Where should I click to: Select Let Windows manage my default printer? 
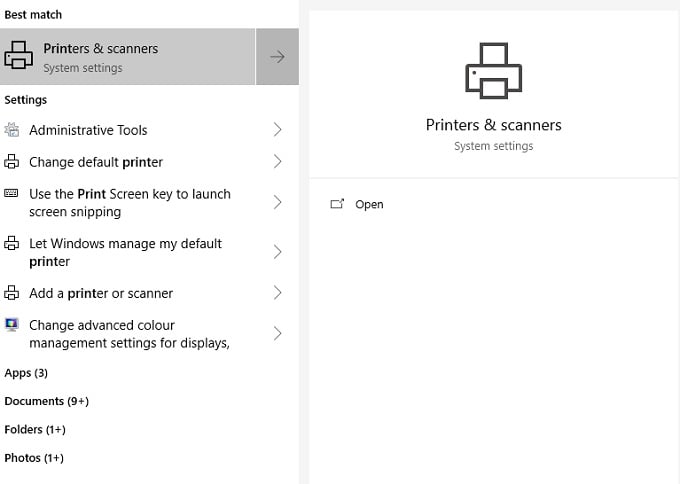point(125,252)
